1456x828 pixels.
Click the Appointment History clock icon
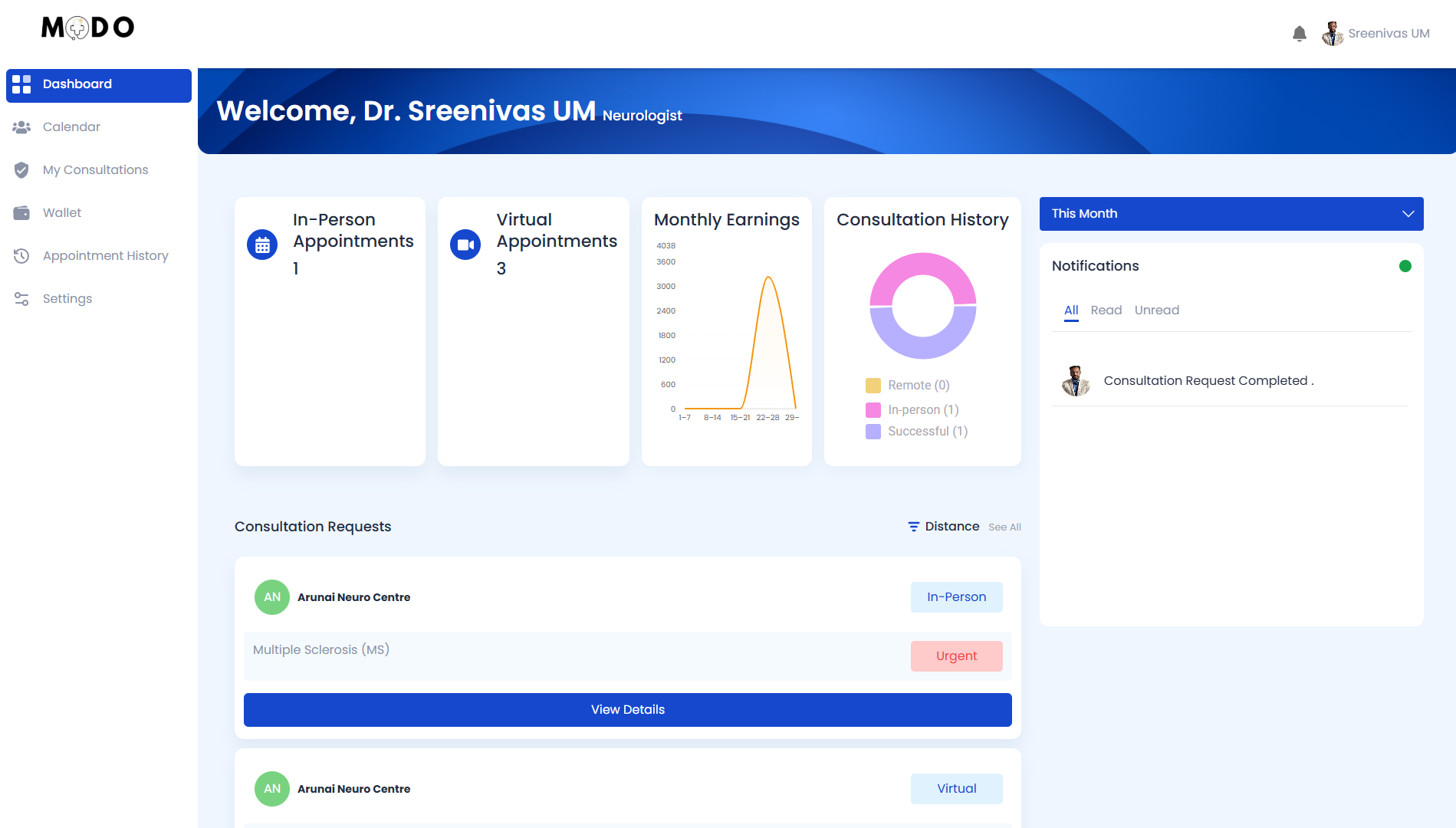click(21, 256)
